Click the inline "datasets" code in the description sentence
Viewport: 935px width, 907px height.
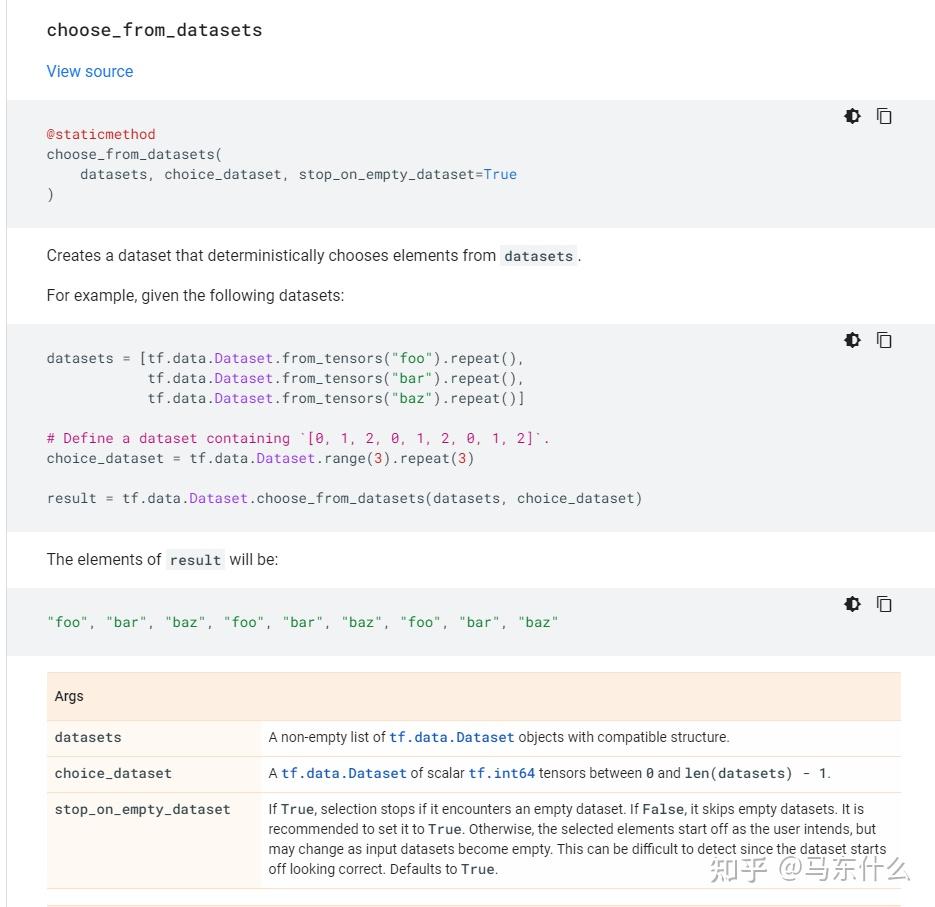pyautogui.click(x=538, y=256)
